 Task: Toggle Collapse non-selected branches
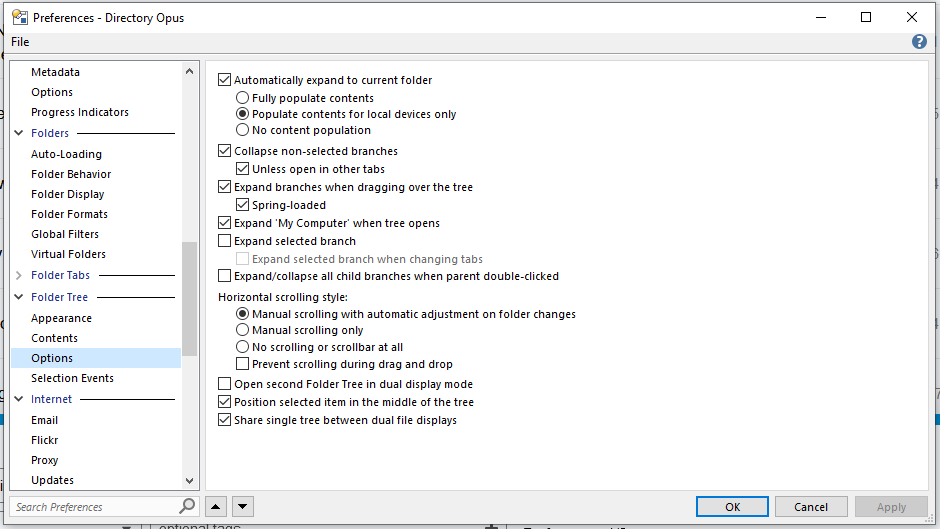tap(224, 151)
